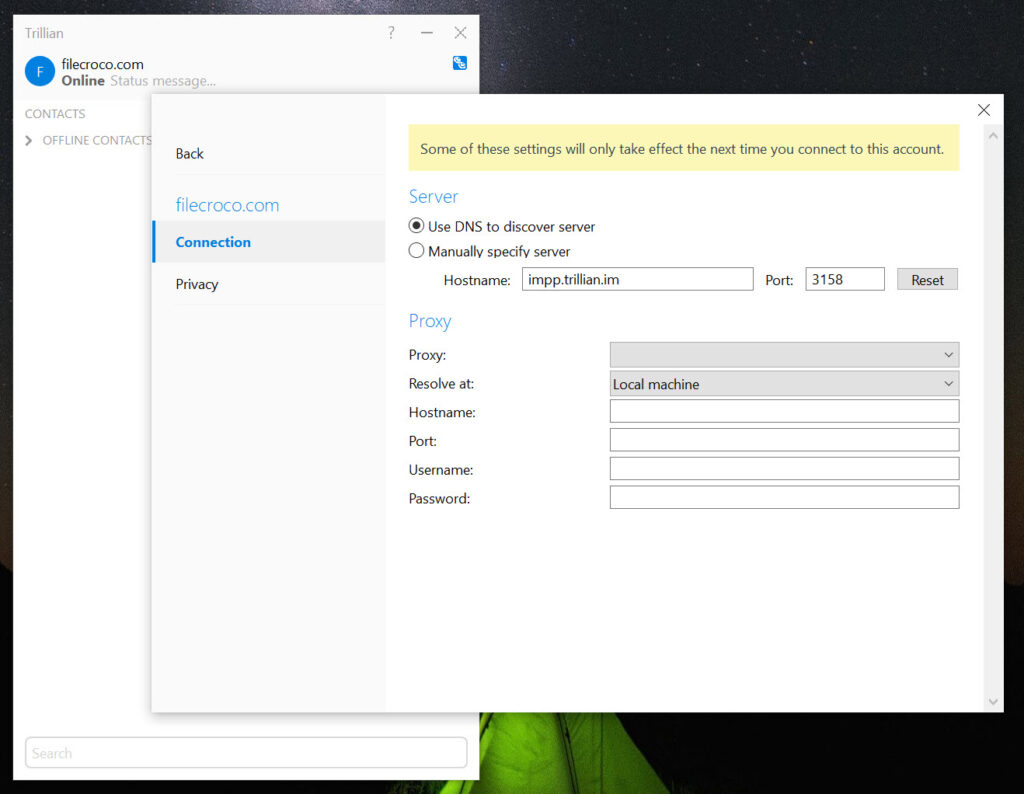Click the proxy Username field

click(784, 469)
